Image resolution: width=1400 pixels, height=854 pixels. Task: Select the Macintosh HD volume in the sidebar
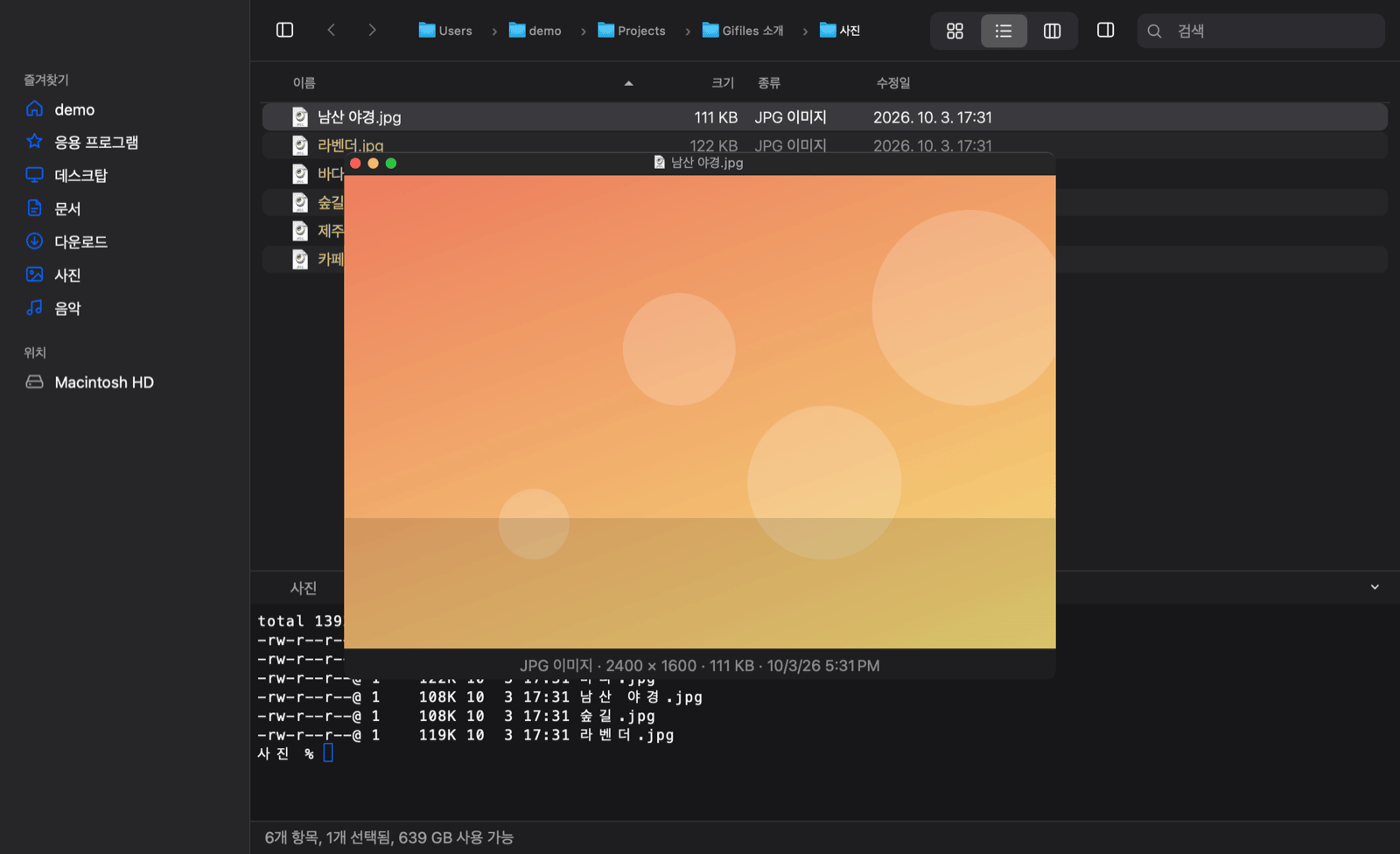[x=104, y=382]
